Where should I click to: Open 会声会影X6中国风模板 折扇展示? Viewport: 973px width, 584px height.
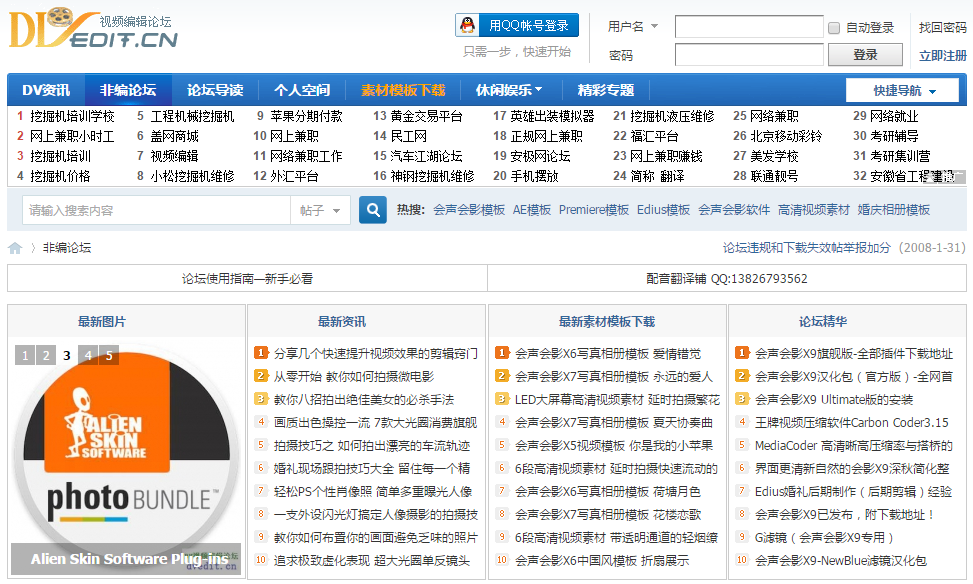pyautogui.click(x=602, y=560)
